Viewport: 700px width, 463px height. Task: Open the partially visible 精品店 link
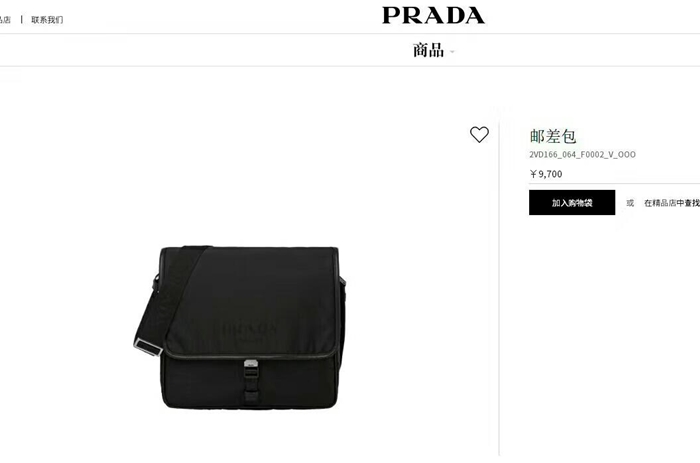coord(5,20)
